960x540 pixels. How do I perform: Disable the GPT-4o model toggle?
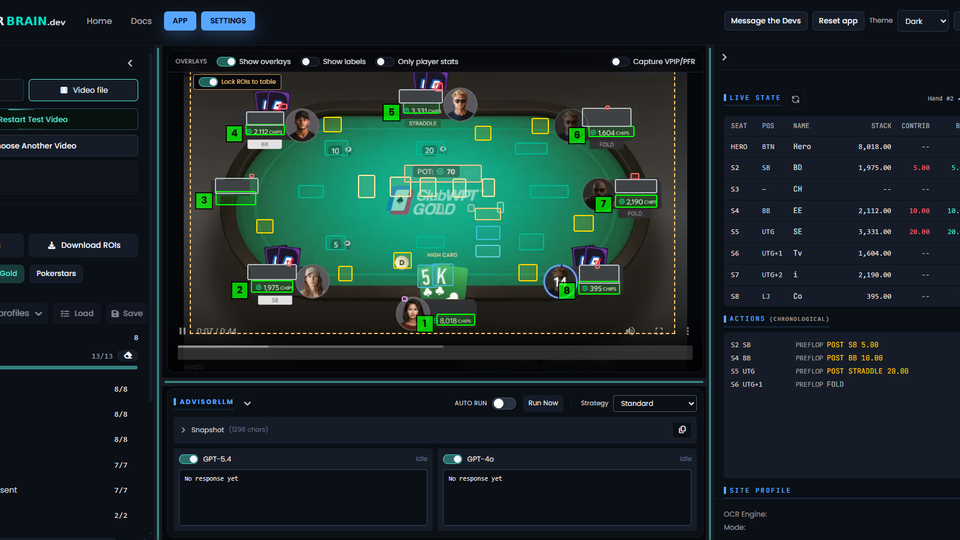coord(452,459)
